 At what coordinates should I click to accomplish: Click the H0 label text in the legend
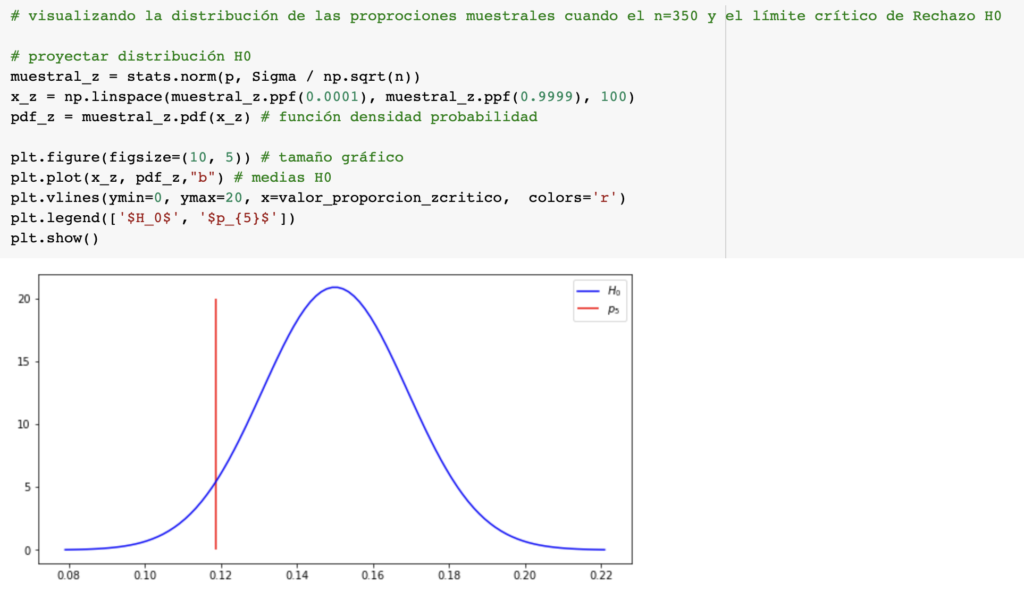(x=614, y=291)
